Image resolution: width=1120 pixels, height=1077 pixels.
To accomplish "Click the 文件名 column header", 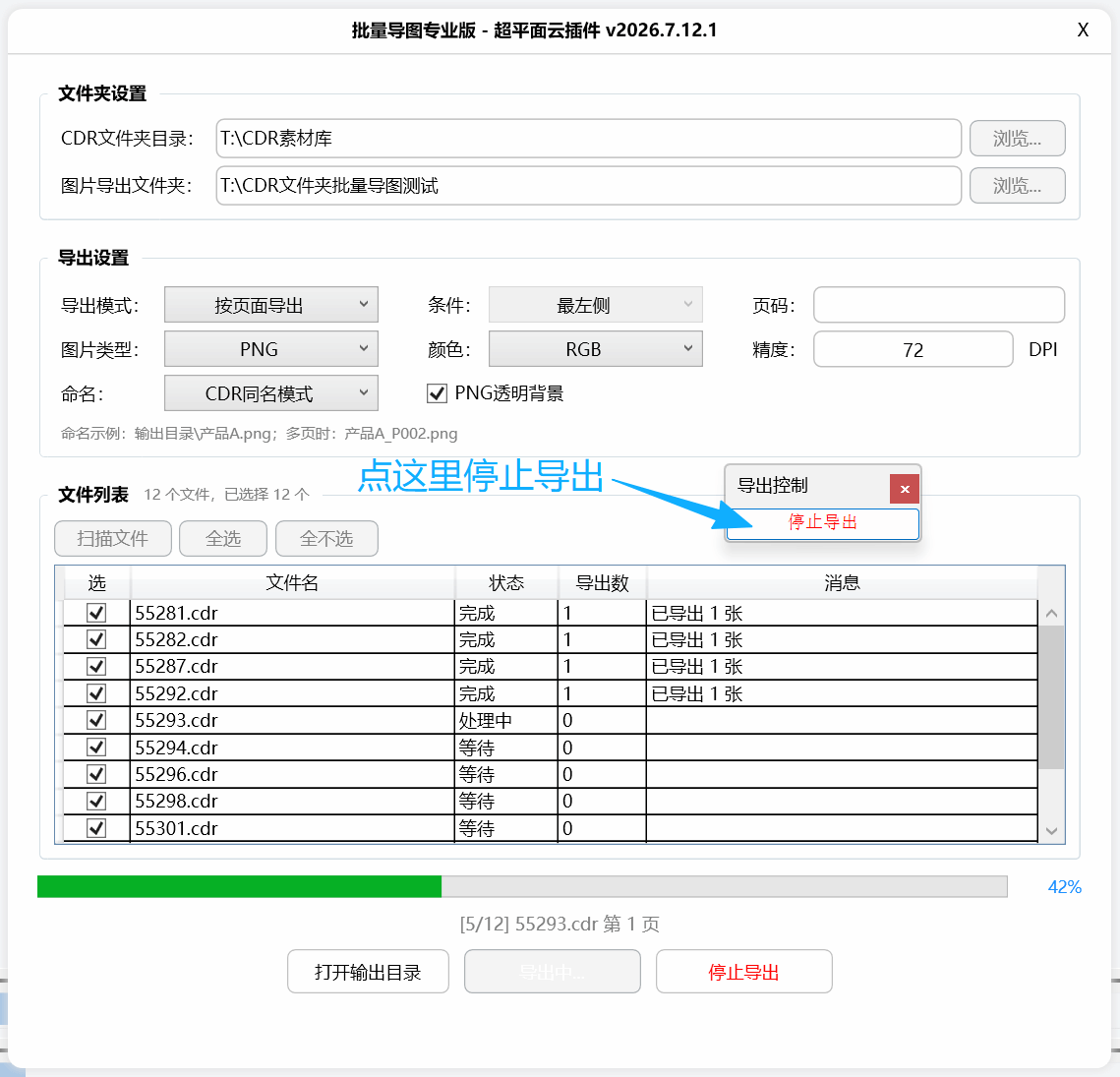I will 292,583.
